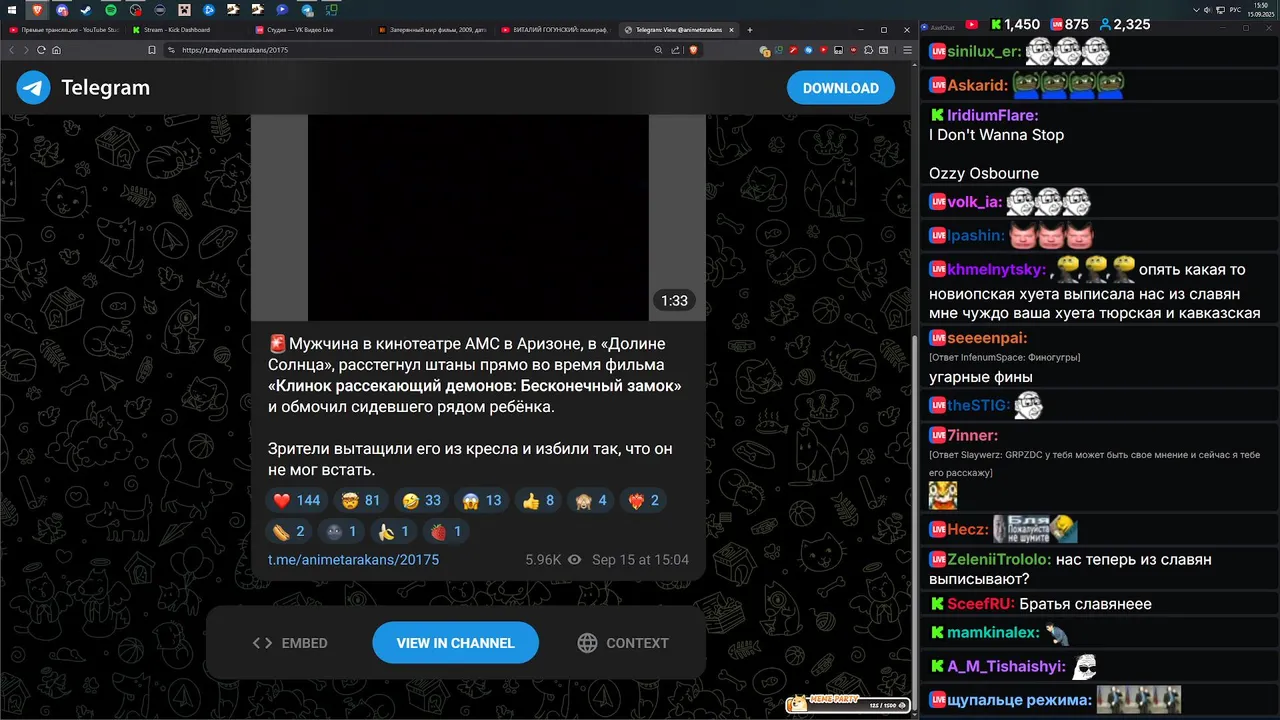Open Brave Shields lion icon in address bar

694,50
